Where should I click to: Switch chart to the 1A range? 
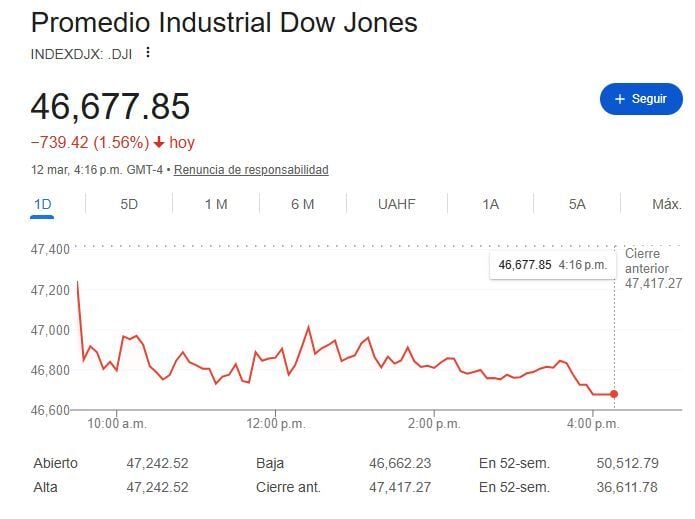[490, 204]
